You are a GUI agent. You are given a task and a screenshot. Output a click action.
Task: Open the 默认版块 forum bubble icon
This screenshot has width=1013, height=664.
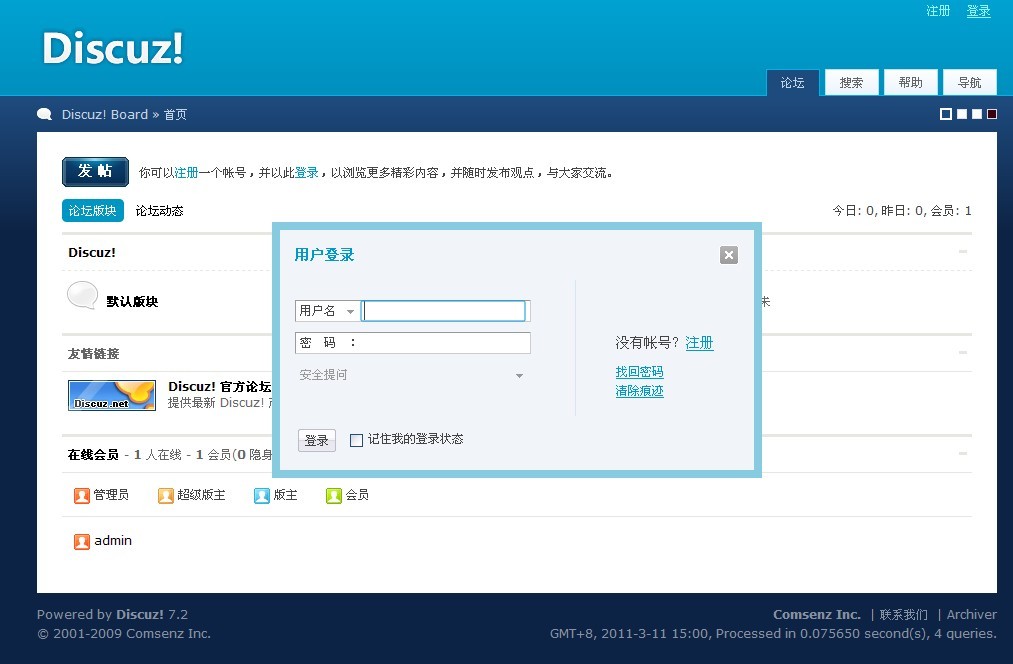pyautogui.click(x=83, y=296)
